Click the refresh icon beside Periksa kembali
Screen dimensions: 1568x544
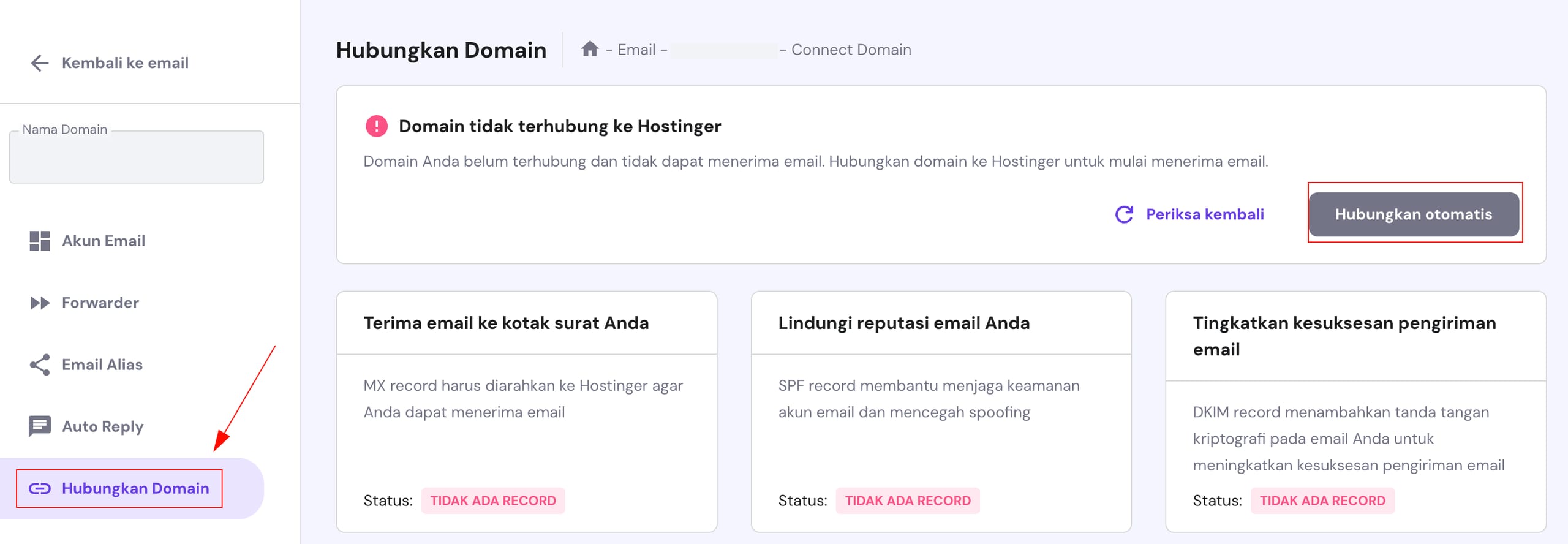point(1124,214)
